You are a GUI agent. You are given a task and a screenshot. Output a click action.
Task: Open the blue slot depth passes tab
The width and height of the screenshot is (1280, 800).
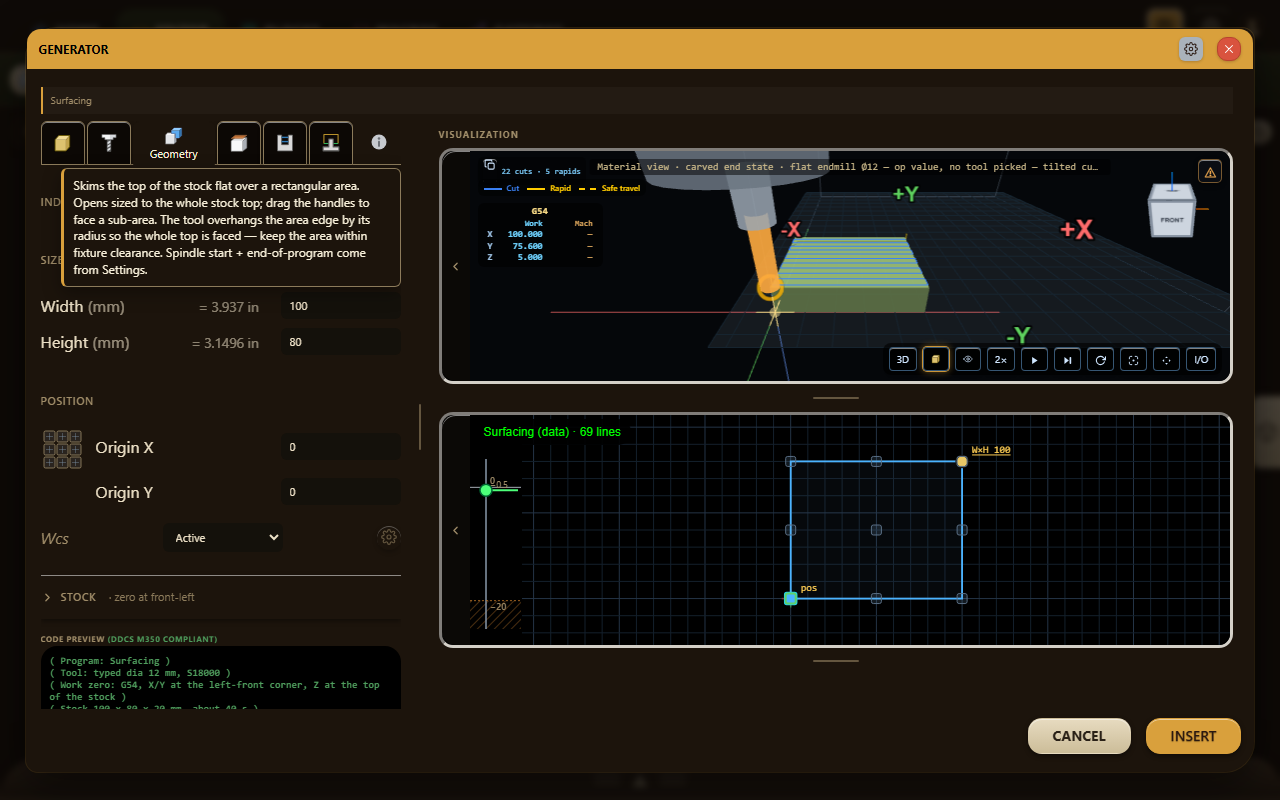(x=285, y=143)
